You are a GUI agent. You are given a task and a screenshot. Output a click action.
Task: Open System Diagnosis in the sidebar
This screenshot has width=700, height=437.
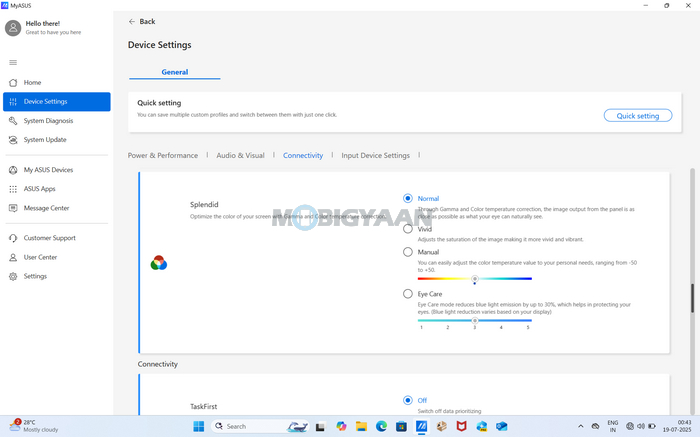point(57,121)
